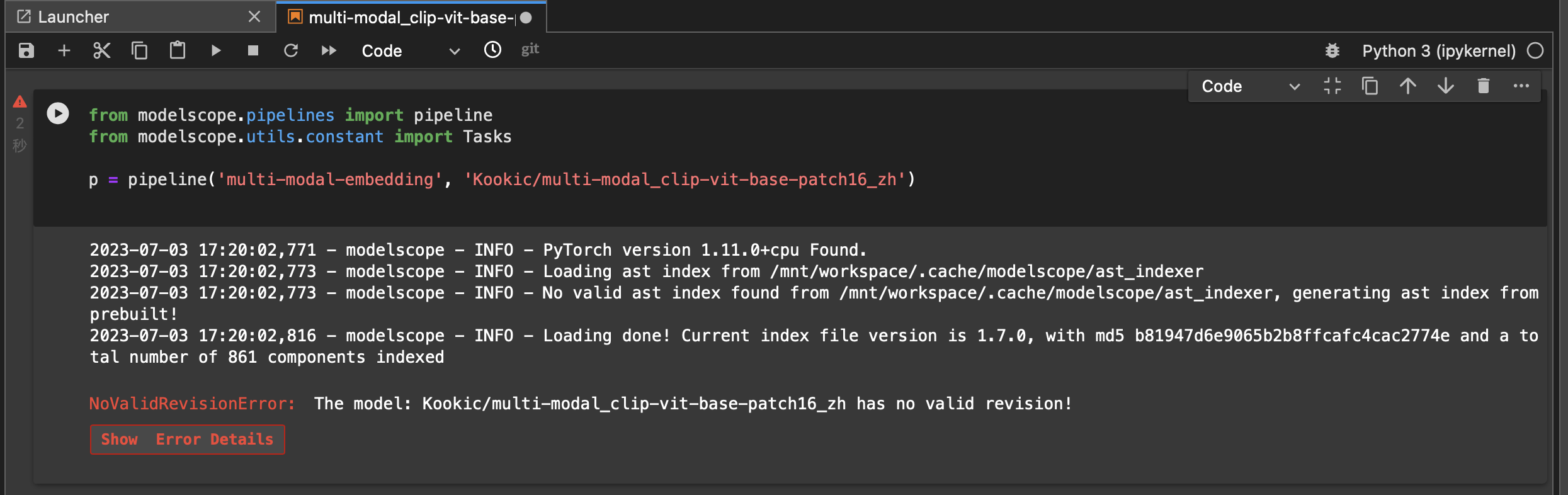Run this cell with the circular play button
Image resolution: width=1568 pixels, height=495 pixels.
[x=58, y=113]
